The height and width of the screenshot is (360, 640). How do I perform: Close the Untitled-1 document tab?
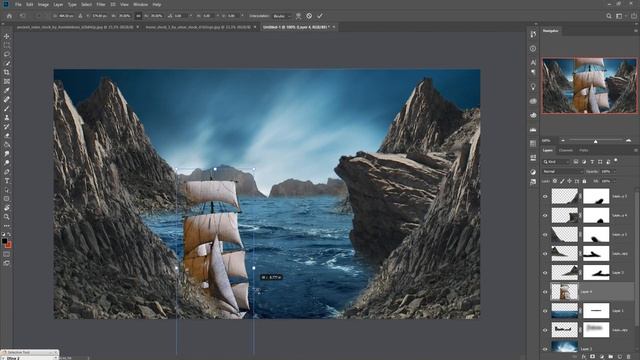coord(333,27)
